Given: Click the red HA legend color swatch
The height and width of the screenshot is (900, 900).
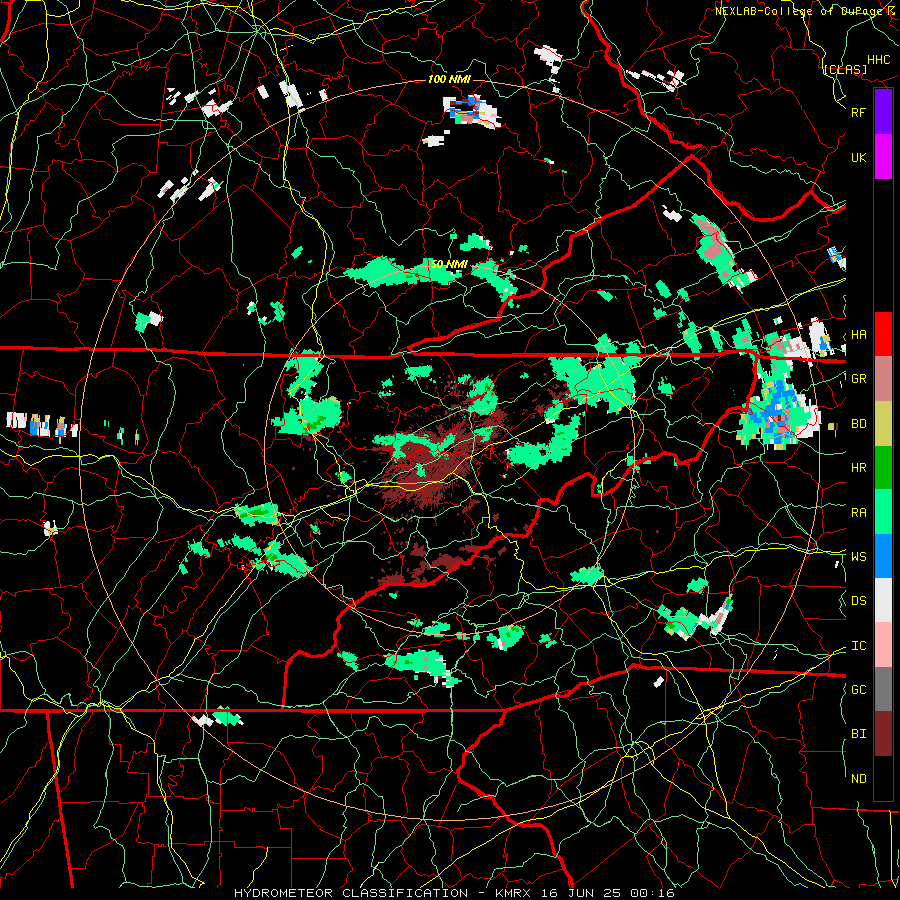Looking at the screenshot, I should 883,334.
